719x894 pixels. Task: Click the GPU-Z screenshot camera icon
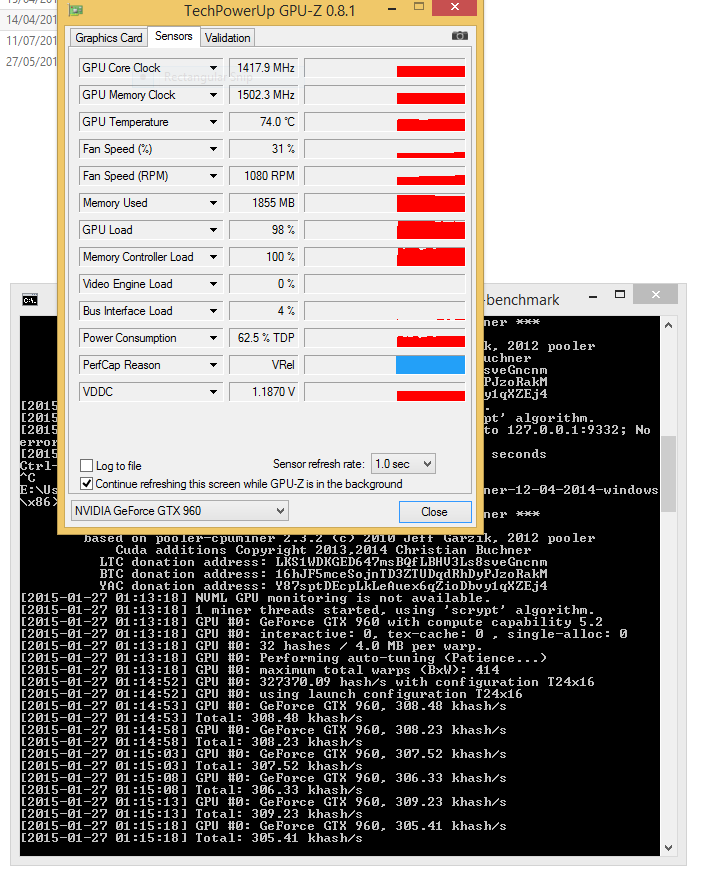pos(460,36)
